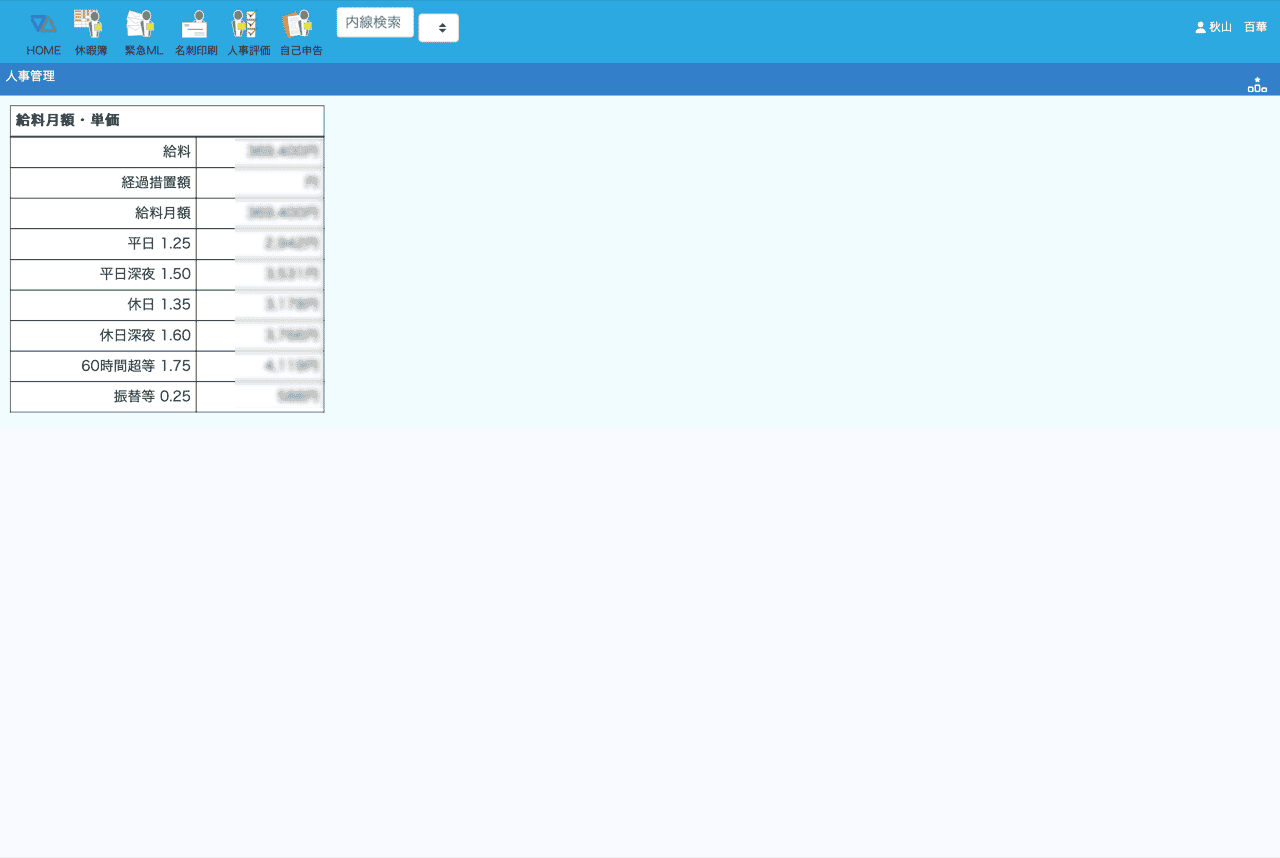
Task: Click the podium star icon in the 人事管理 bar
Action: click(1256, 85)
